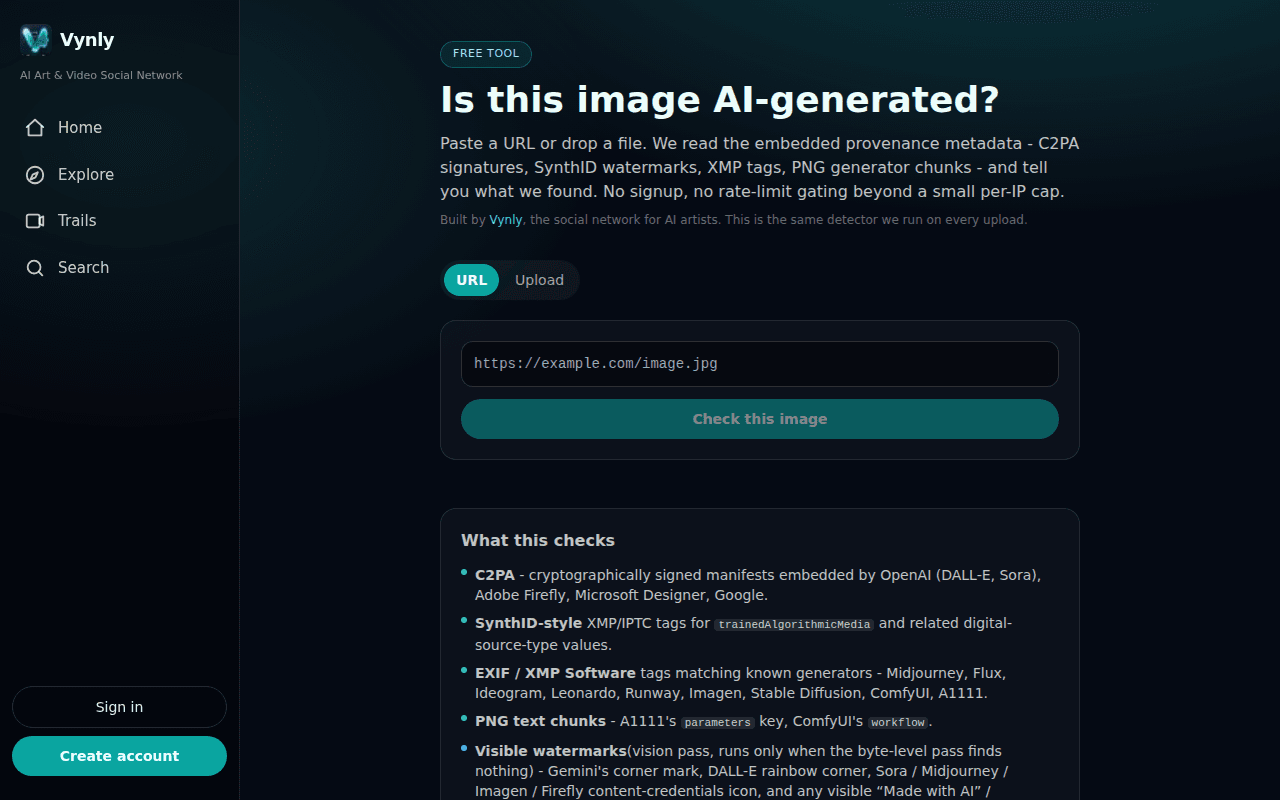This screenshot has width=1280, height=800.
Task: Click the C2PA list item label
Action: click(497, 575)
